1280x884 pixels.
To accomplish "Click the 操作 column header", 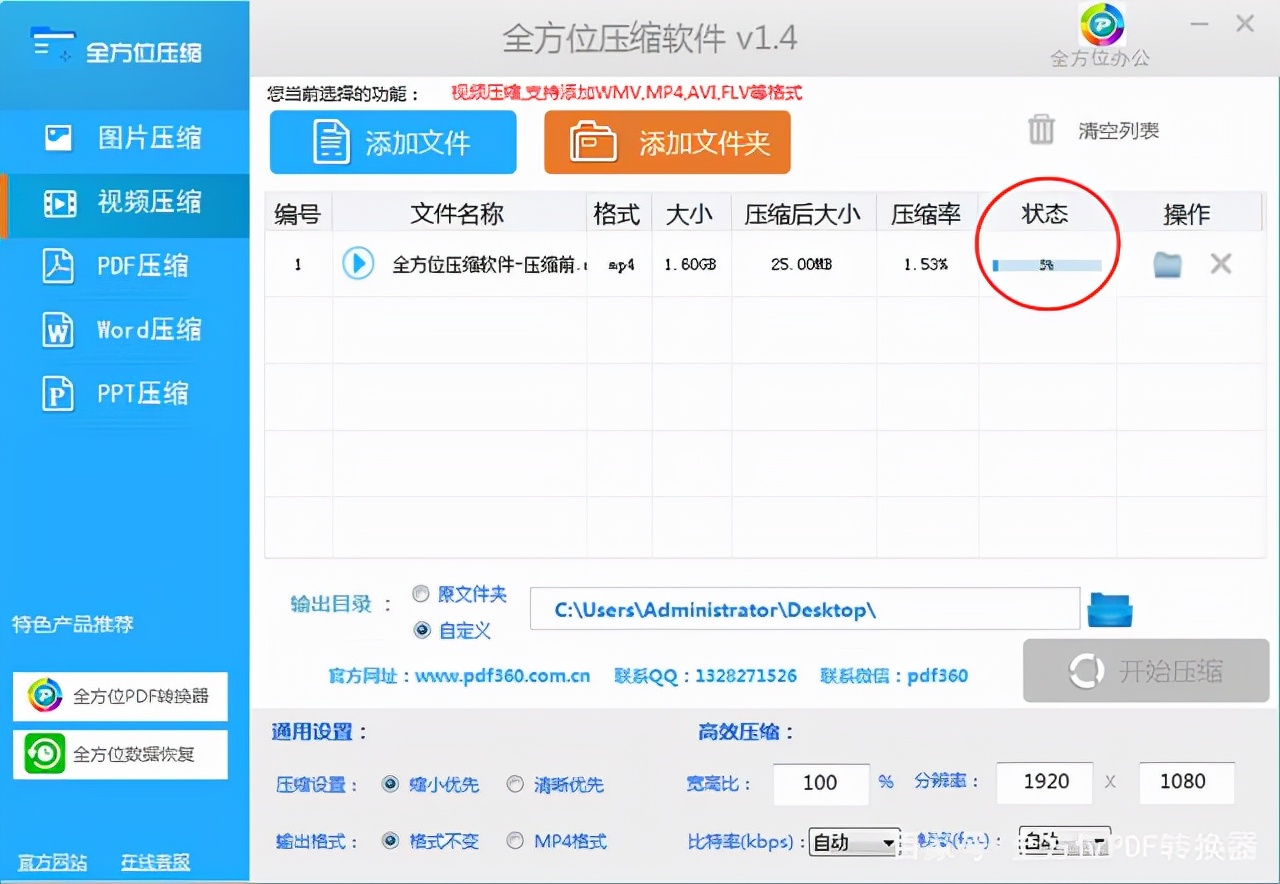I will coord(1188,213).
